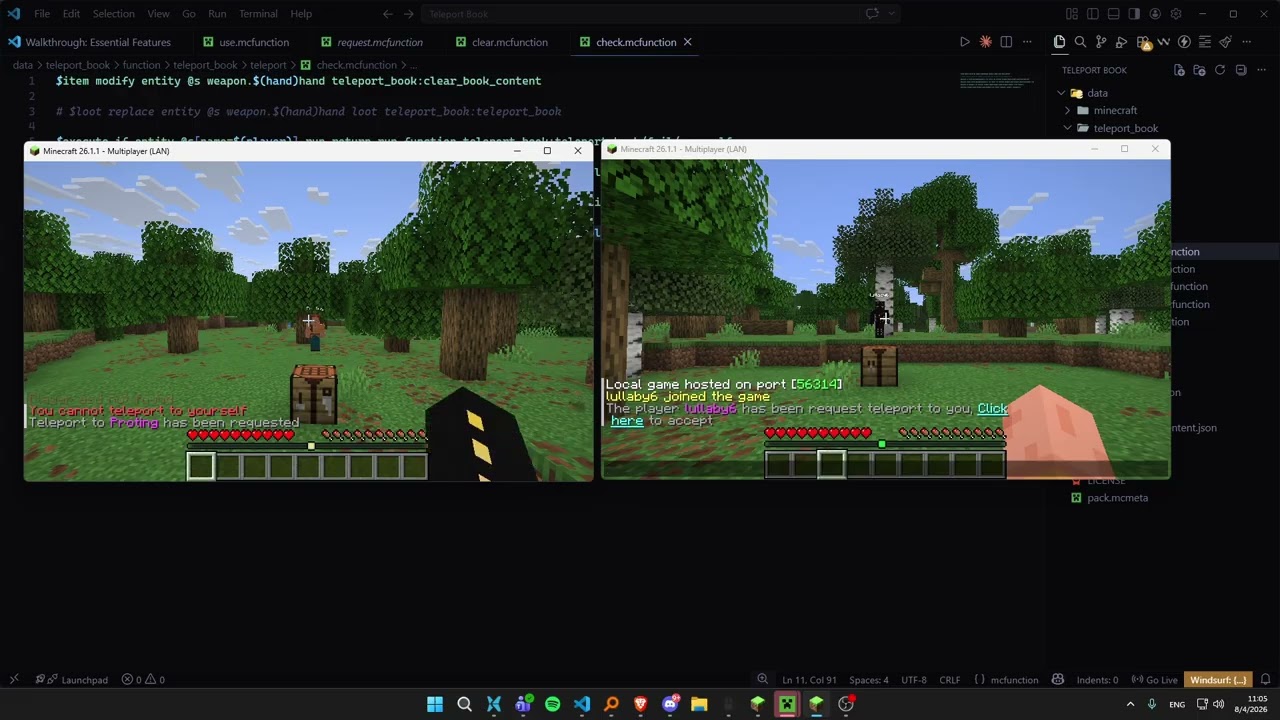The image size is (1280, 720).
Task: Open Discord from the taskbar
Action: pyautogui.click(x=670, y=704)
